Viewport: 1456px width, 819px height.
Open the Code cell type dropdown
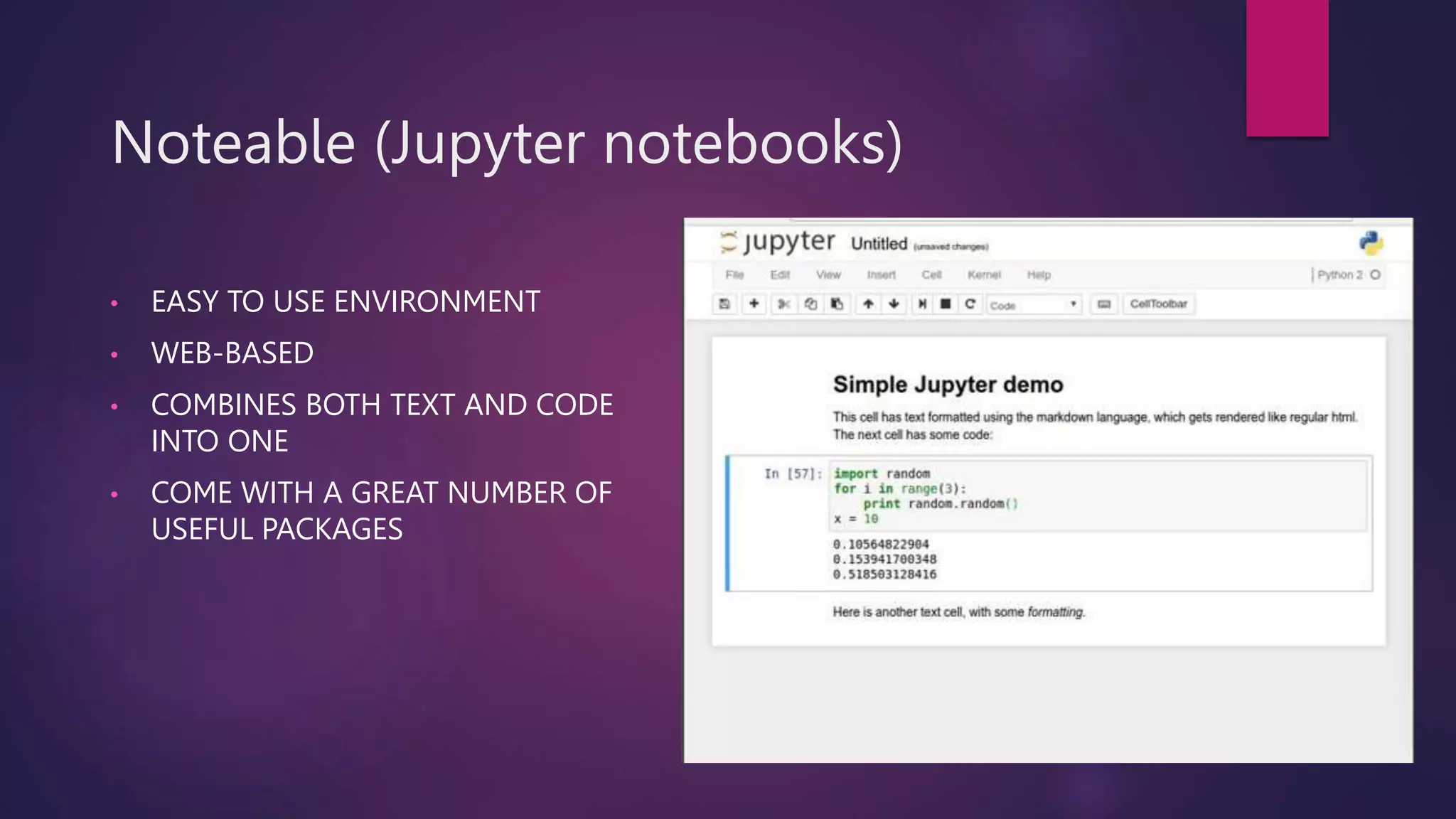[x=1034, y=305]
